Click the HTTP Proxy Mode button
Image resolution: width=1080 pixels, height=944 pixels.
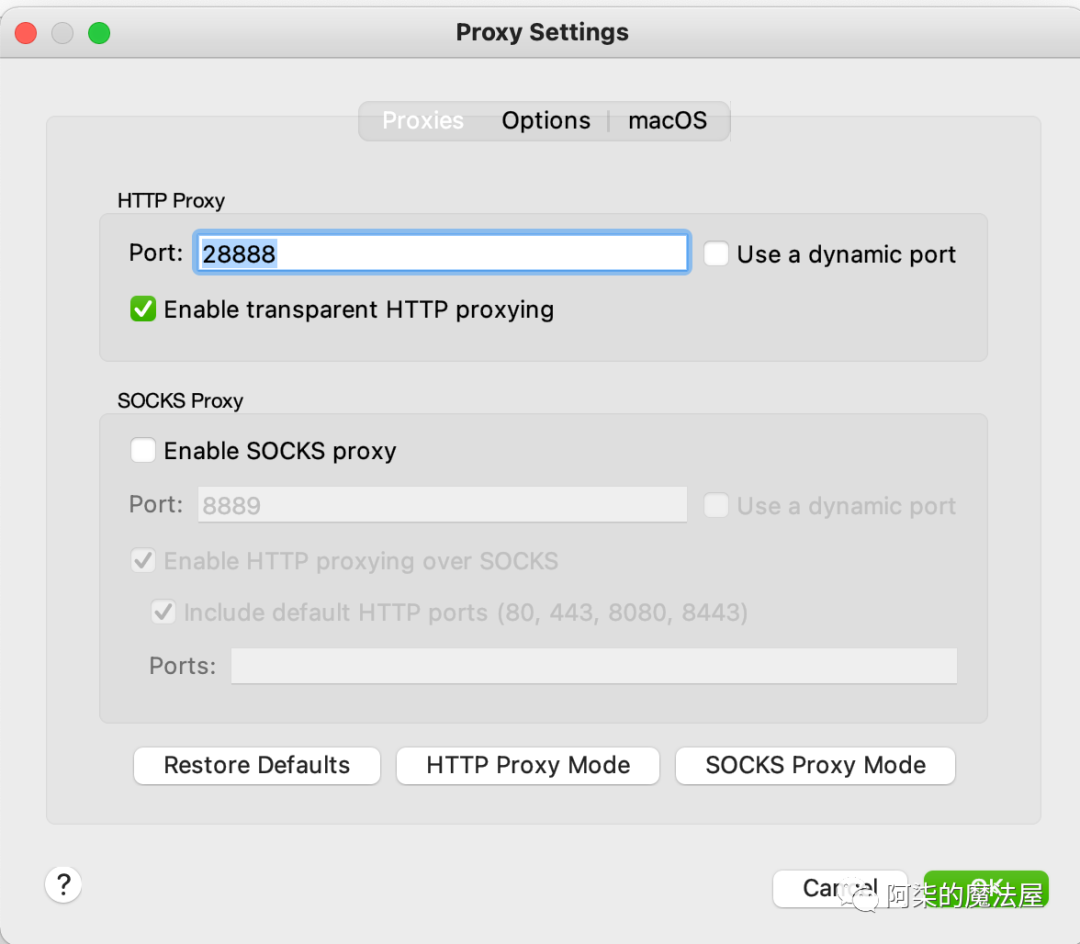click(528, 766)
